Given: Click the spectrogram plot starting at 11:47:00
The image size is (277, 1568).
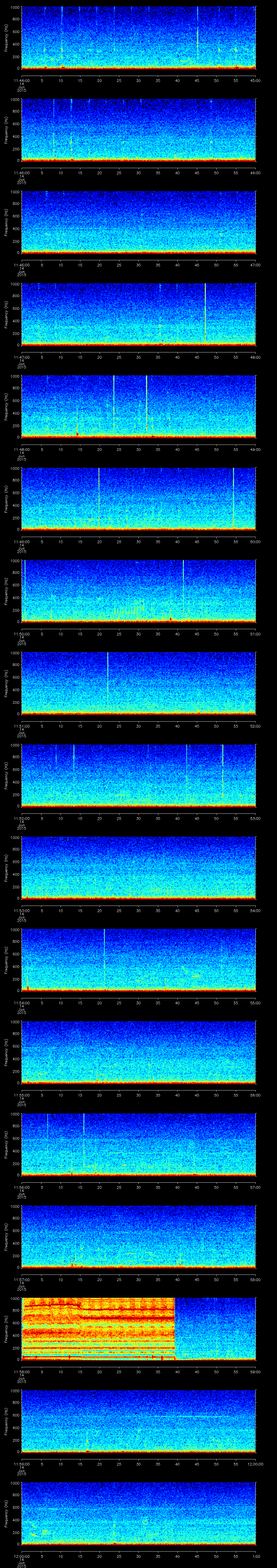Looking at the screenshot, I should click(x=138, y=314).
